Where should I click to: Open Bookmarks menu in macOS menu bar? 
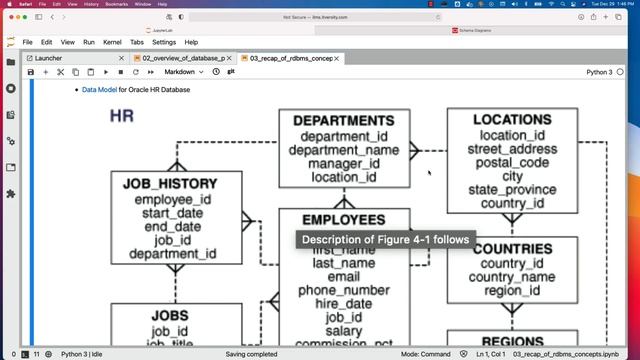116,4
